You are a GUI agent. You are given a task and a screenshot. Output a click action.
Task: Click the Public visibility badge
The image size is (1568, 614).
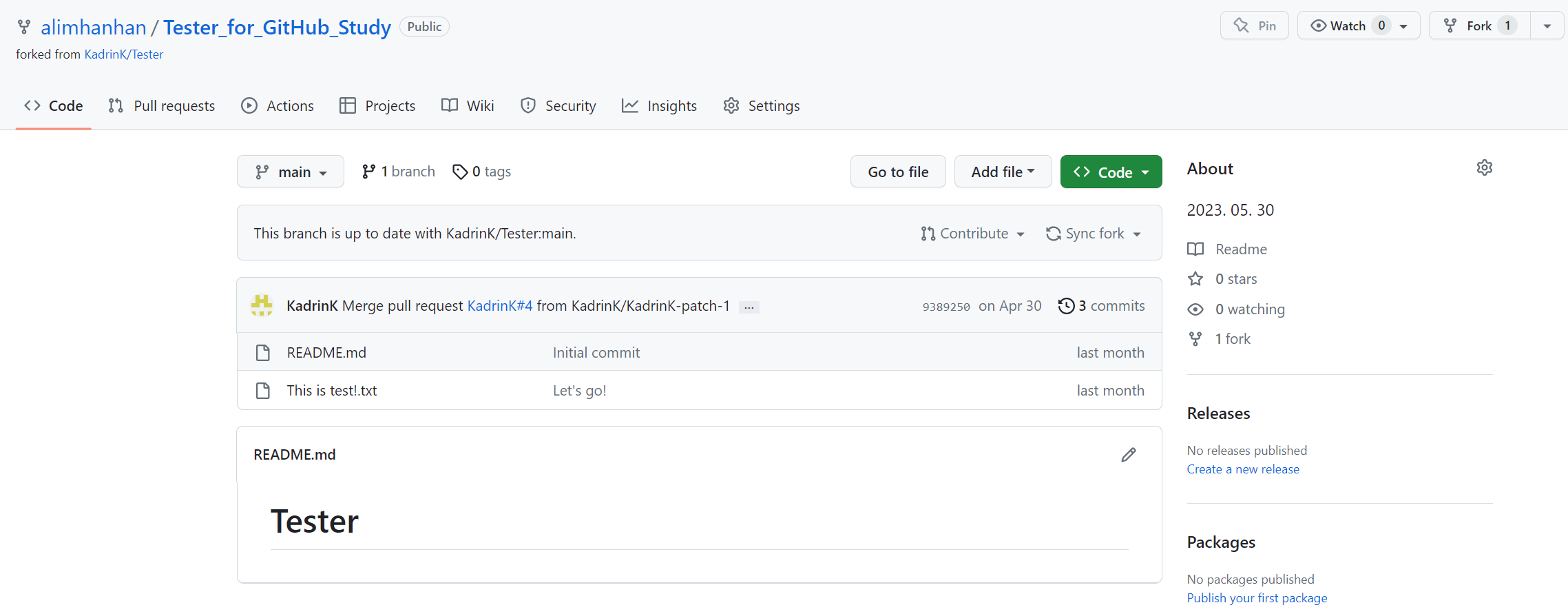click(x=424, y=27)
